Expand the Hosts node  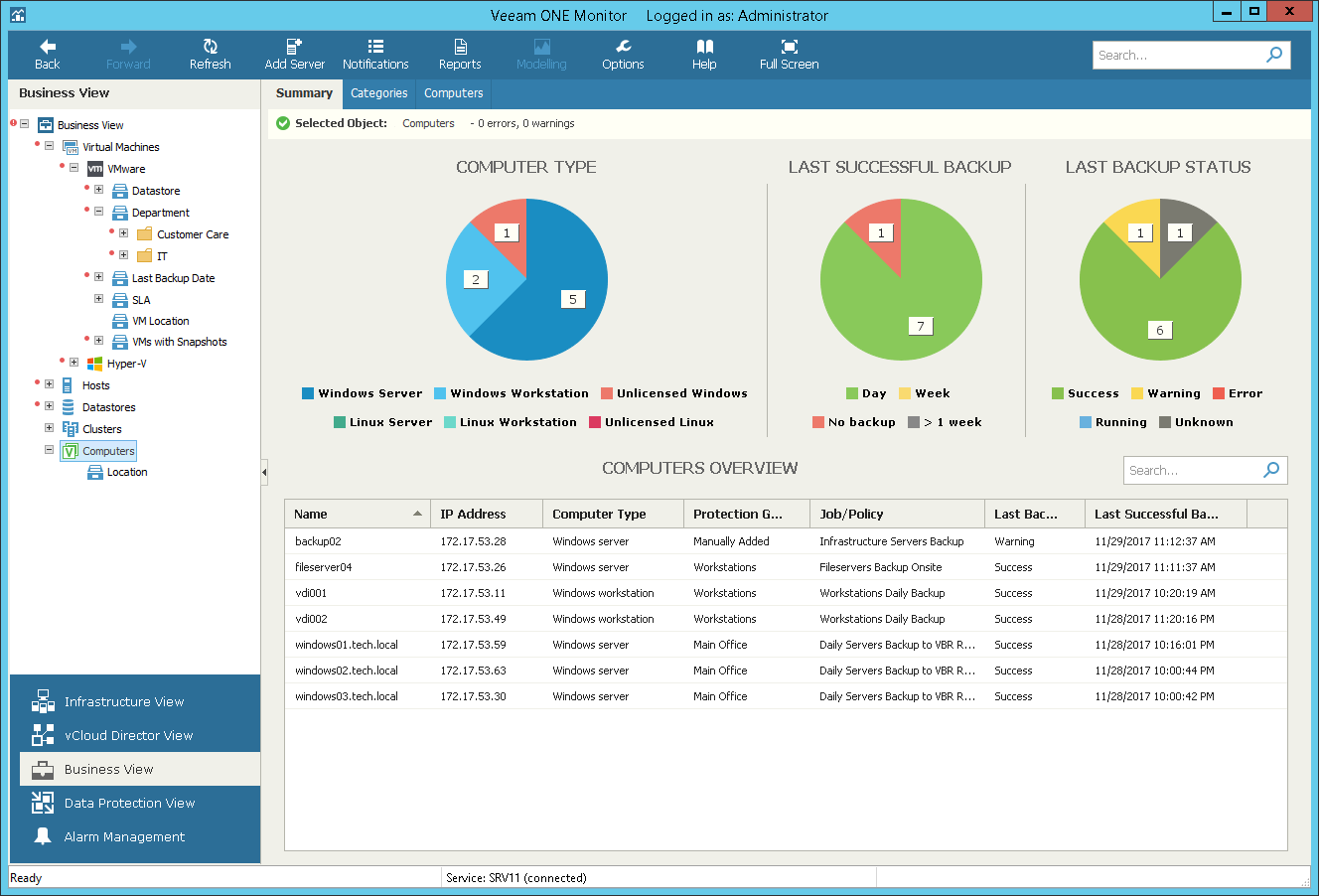pos(49,384)
